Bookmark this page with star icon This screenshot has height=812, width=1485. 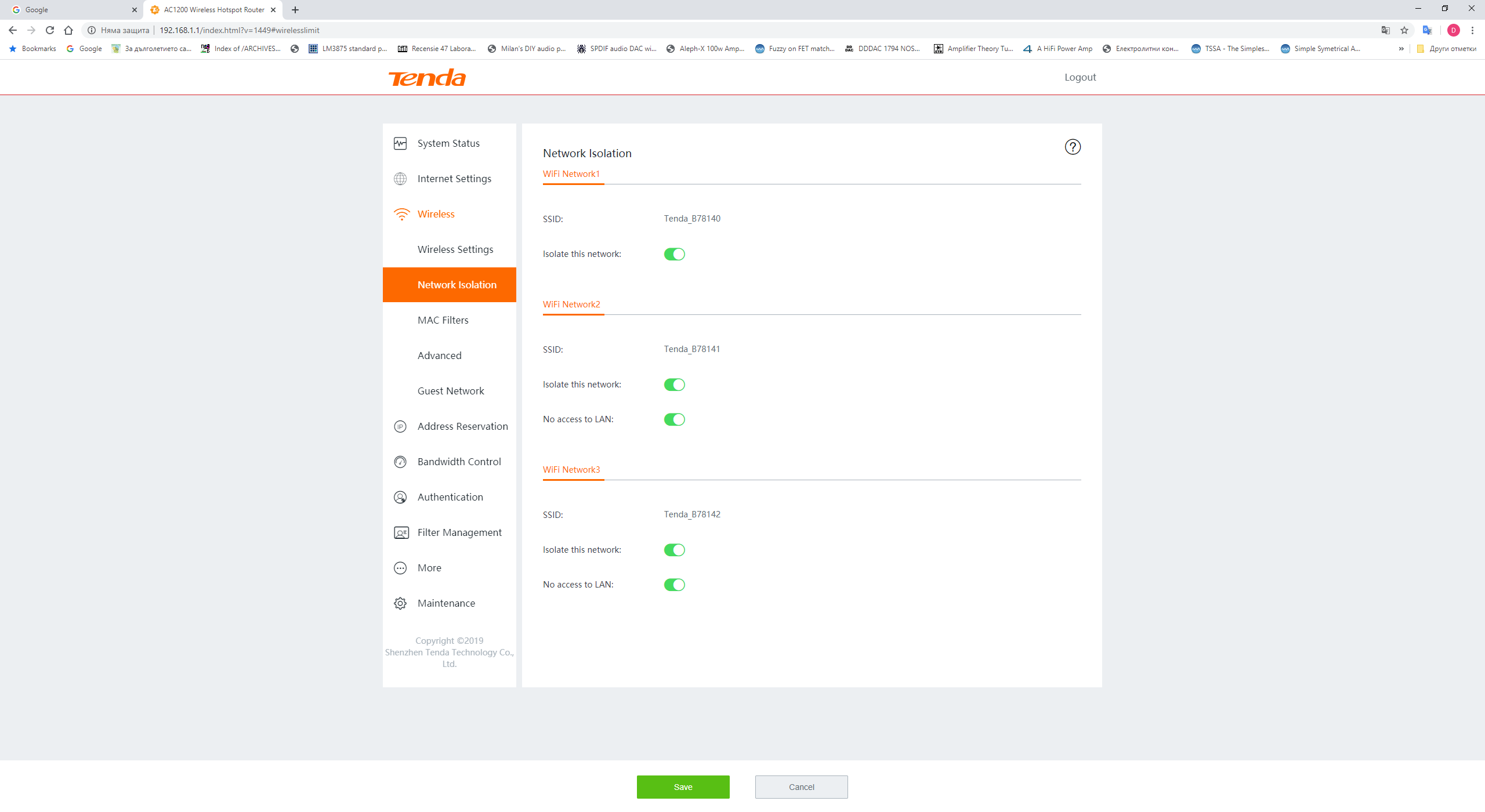(x=1404, y=30)
